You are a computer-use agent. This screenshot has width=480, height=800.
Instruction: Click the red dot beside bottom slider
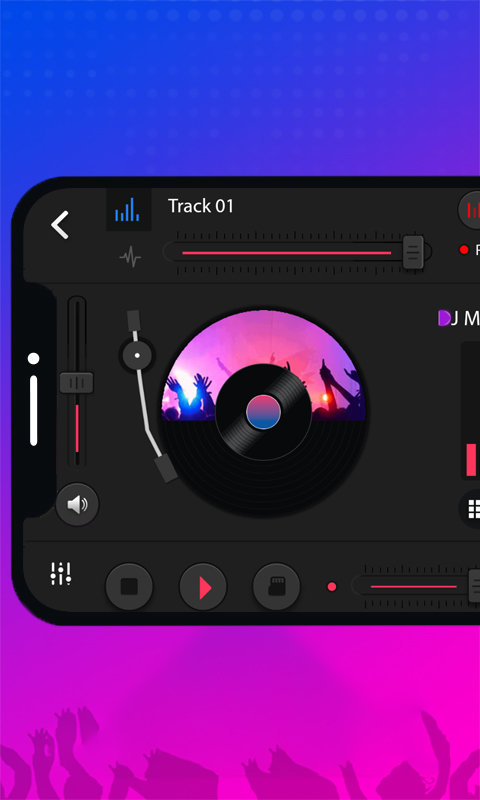(332, 587)
